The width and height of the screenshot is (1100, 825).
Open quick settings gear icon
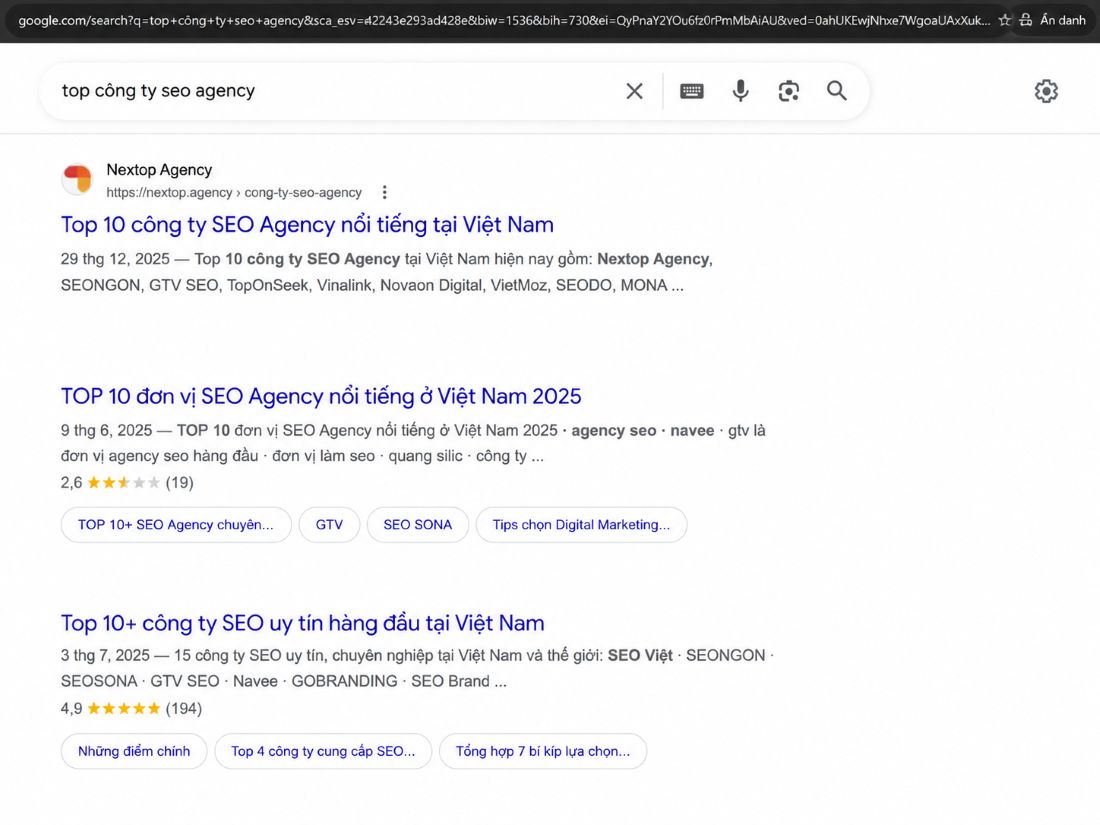coord(1046,91)
